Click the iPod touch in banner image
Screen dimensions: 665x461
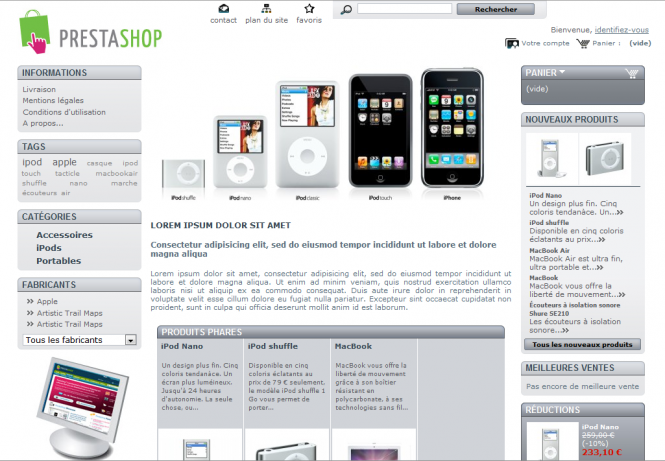(x=380, y=131)
